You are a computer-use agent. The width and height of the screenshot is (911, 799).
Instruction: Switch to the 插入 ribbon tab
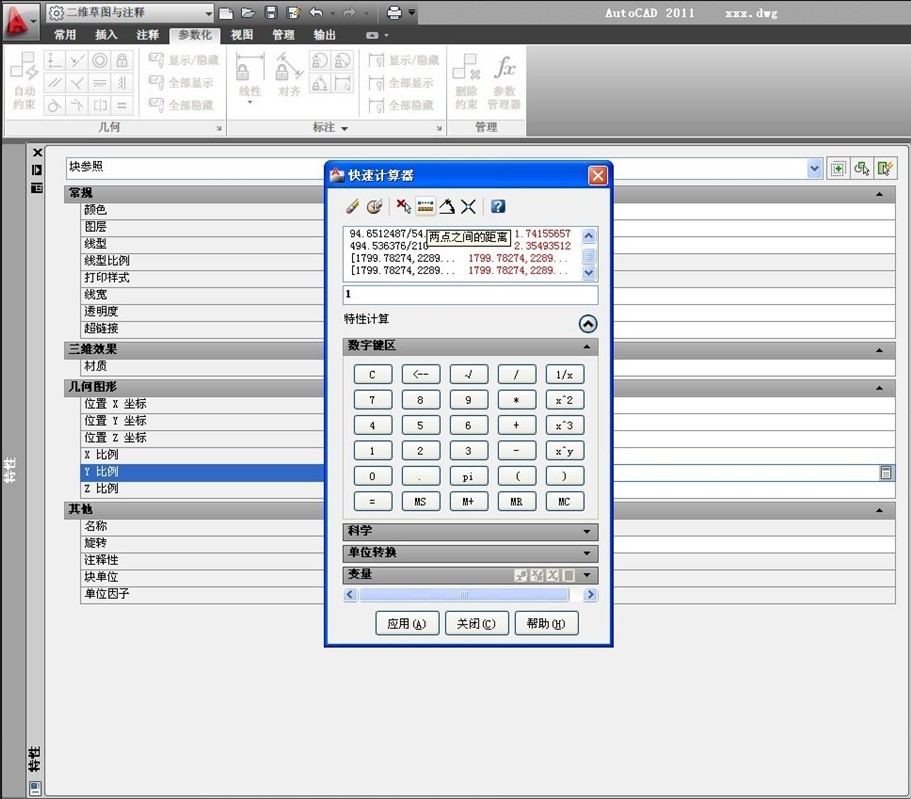pyautogui.click(x=106, y=35)
